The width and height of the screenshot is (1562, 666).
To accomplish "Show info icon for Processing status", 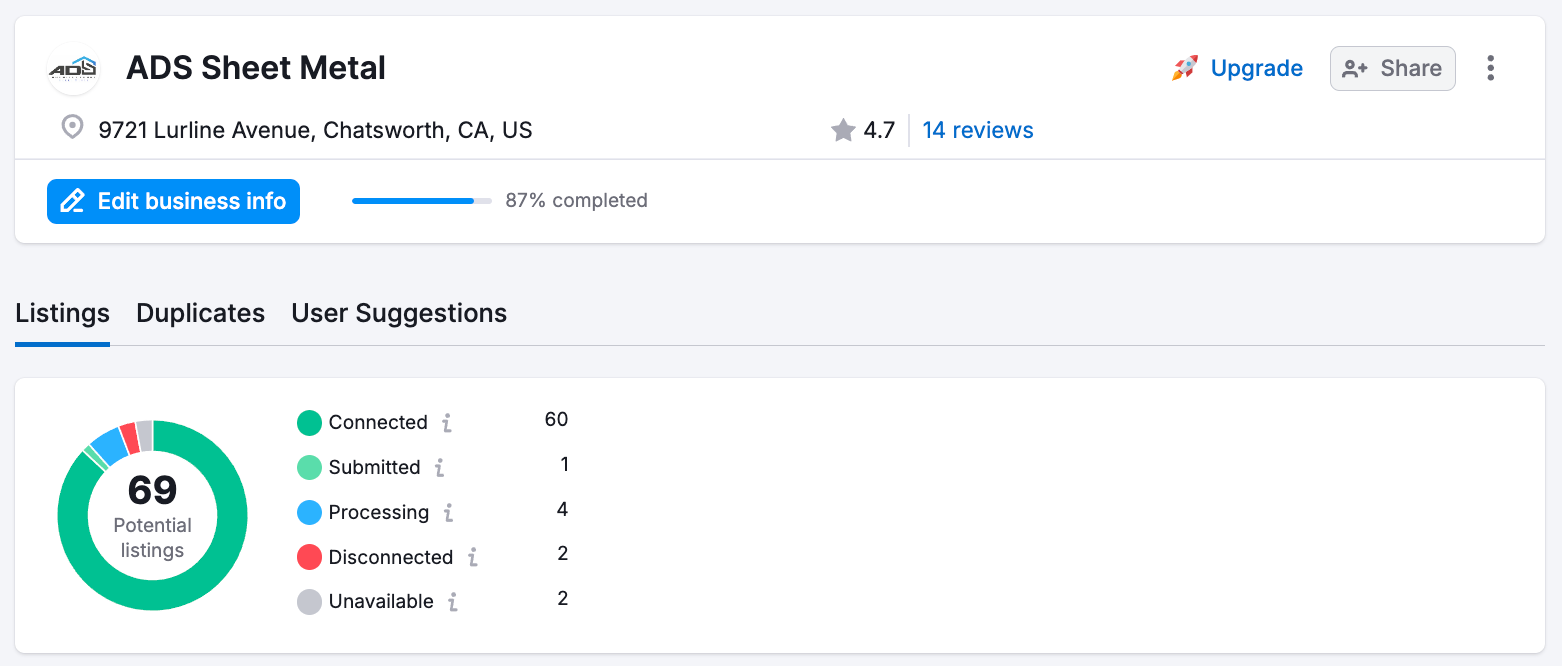I will click(448, 513).
